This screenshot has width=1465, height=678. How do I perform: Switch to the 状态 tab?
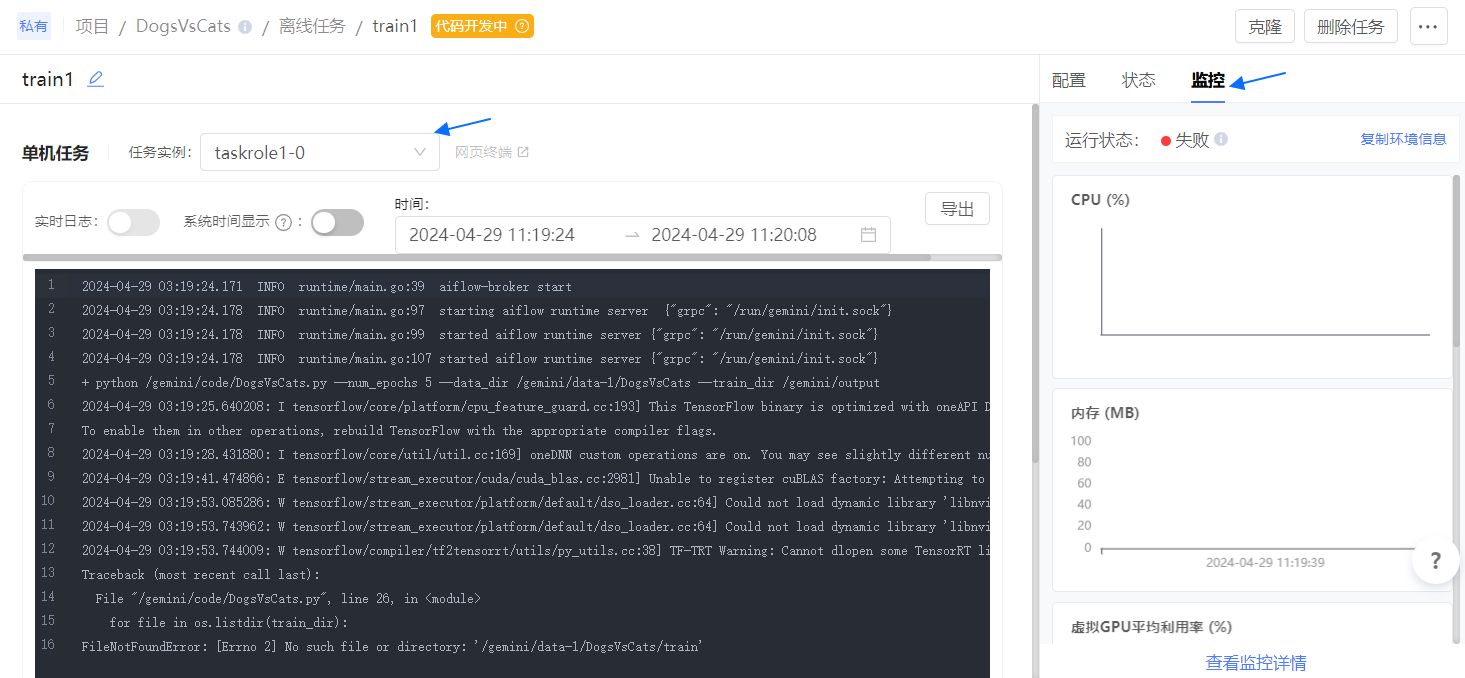pyautogui.click(x=1138, y=81)
